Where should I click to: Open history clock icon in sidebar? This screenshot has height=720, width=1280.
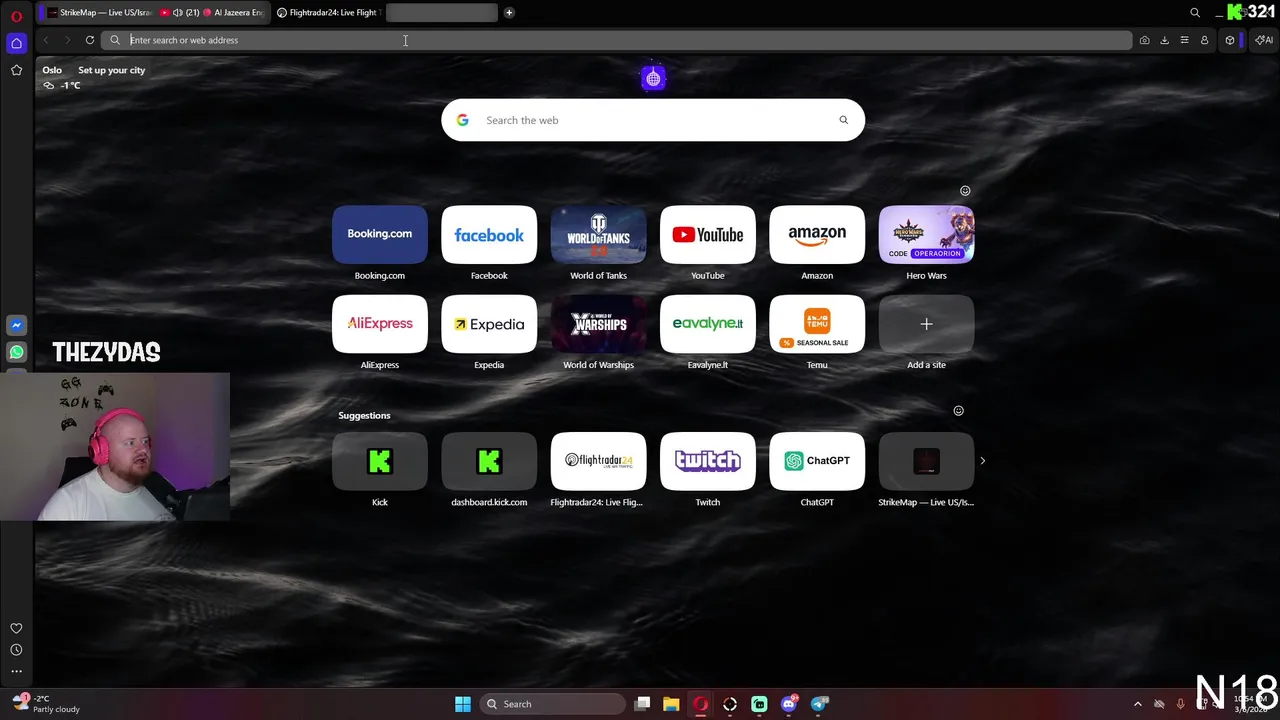click(x=16, y=650)
